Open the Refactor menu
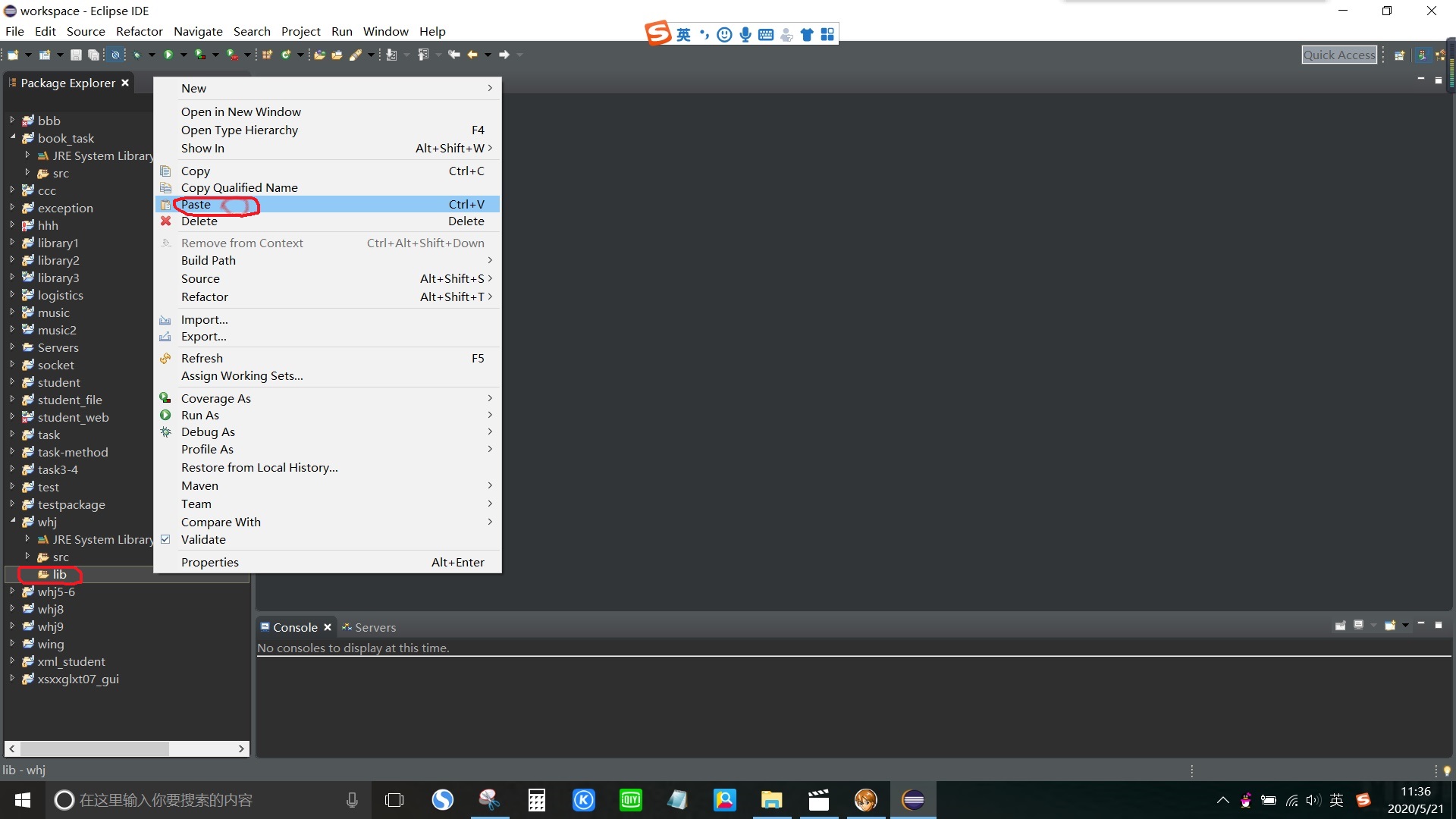The image size is (1456, 819). click(x=139, y=31)
